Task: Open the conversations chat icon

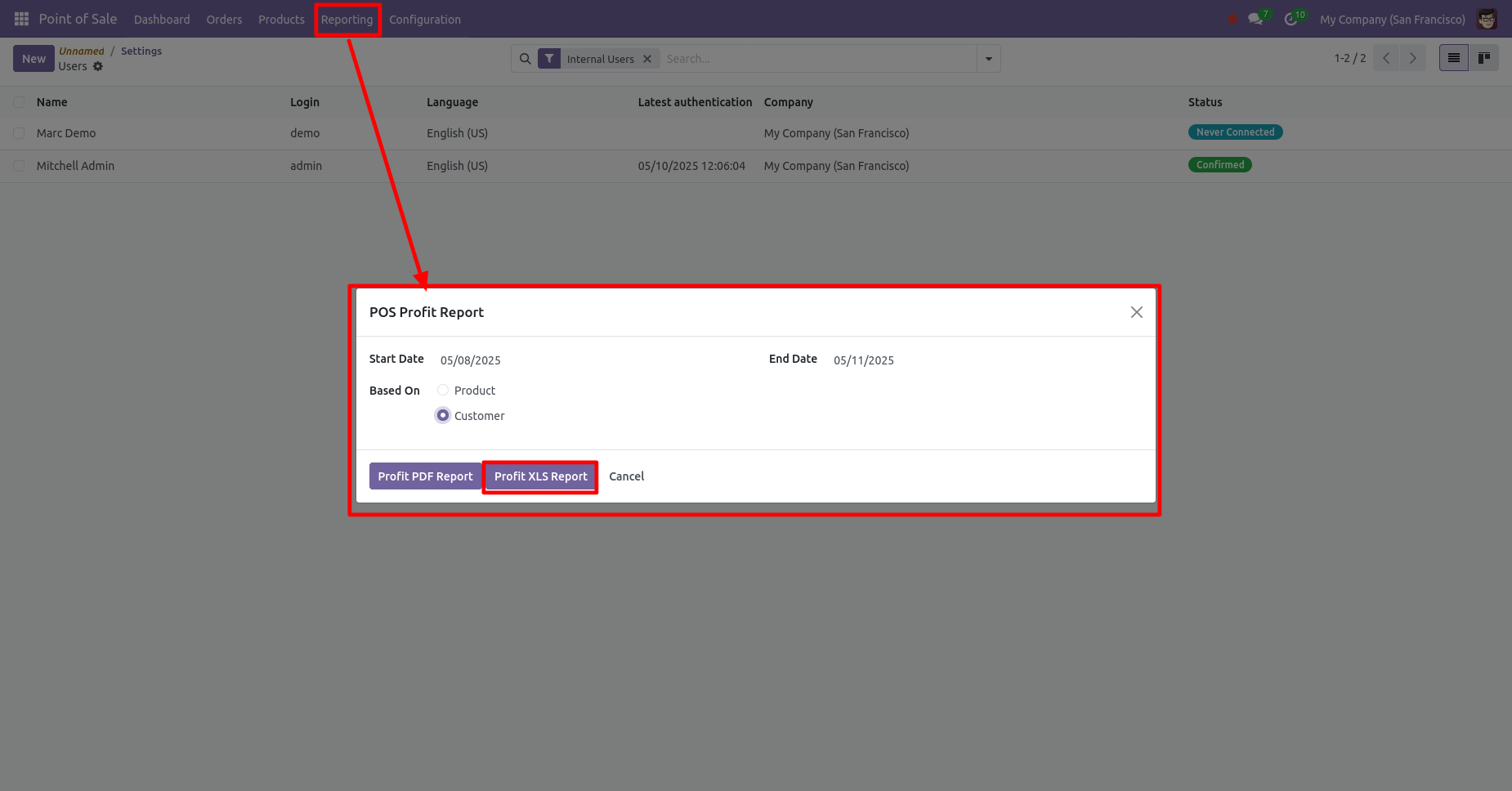Action: tap(1257, 19)
